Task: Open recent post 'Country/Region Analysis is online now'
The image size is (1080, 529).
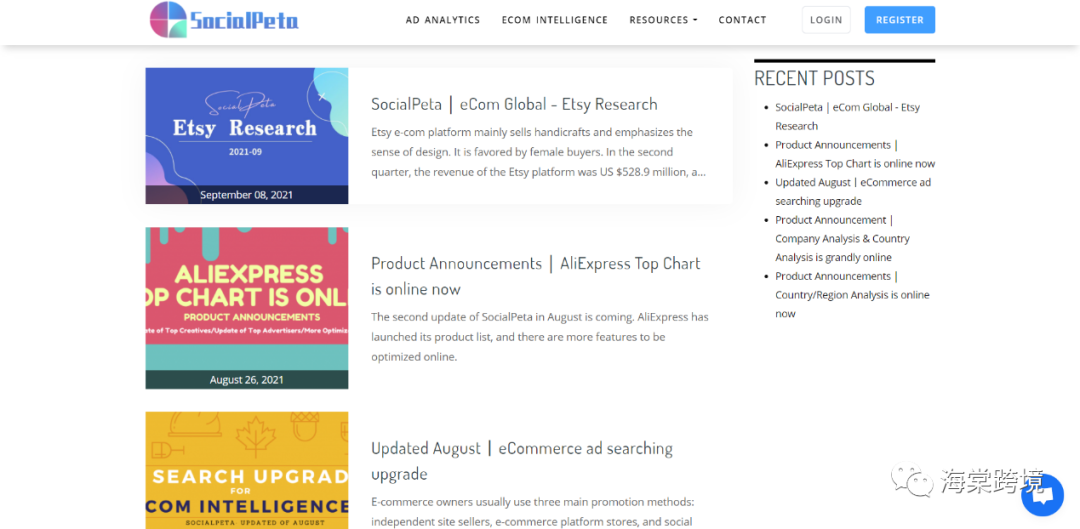Action: 852,295
